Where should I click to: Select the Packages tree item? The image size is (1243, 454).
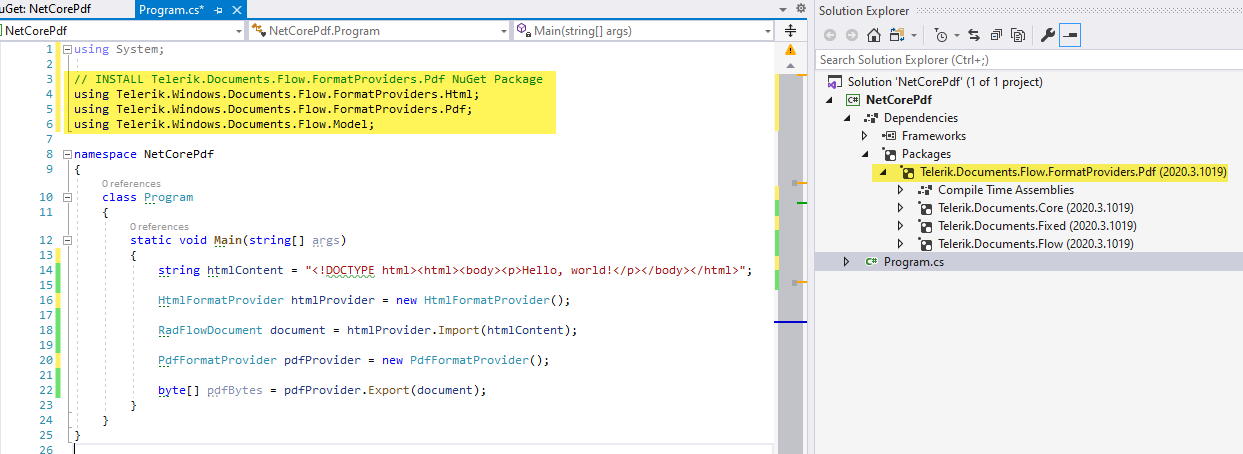[x=926, y=154]
